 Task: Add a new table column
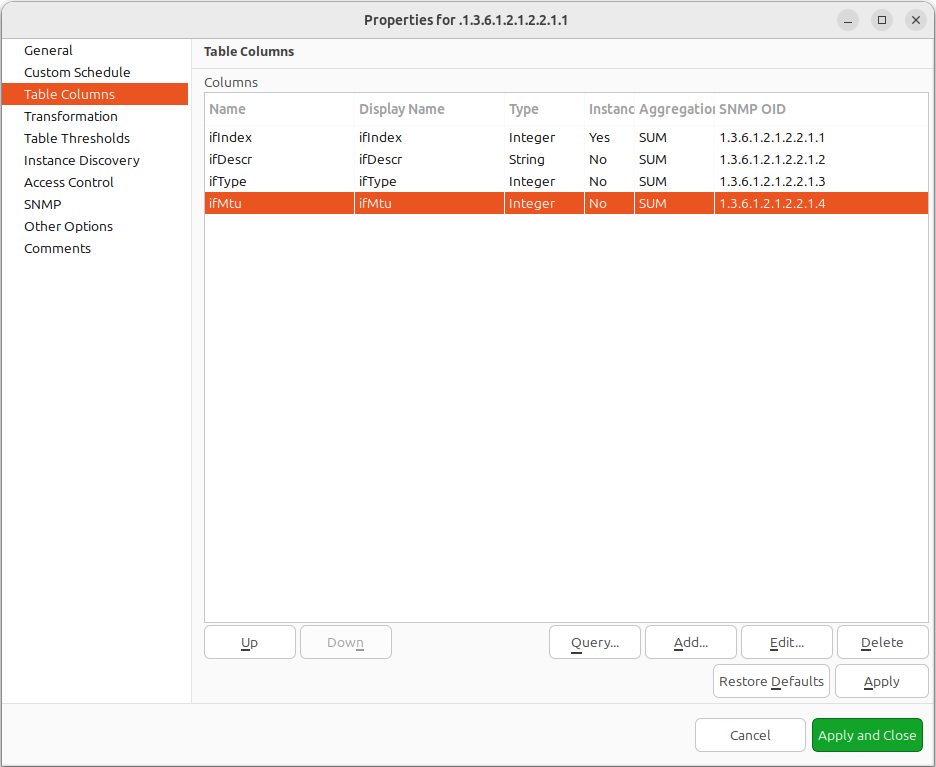[690, 642]
